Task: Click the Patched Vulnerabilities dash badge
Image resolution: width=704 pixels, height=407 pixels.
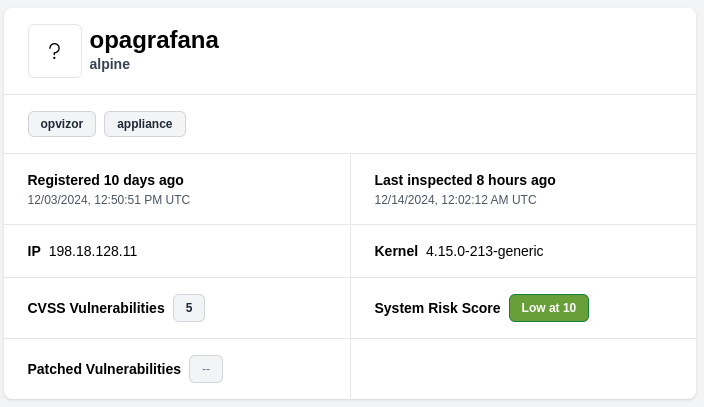Action: coord(206,369)
